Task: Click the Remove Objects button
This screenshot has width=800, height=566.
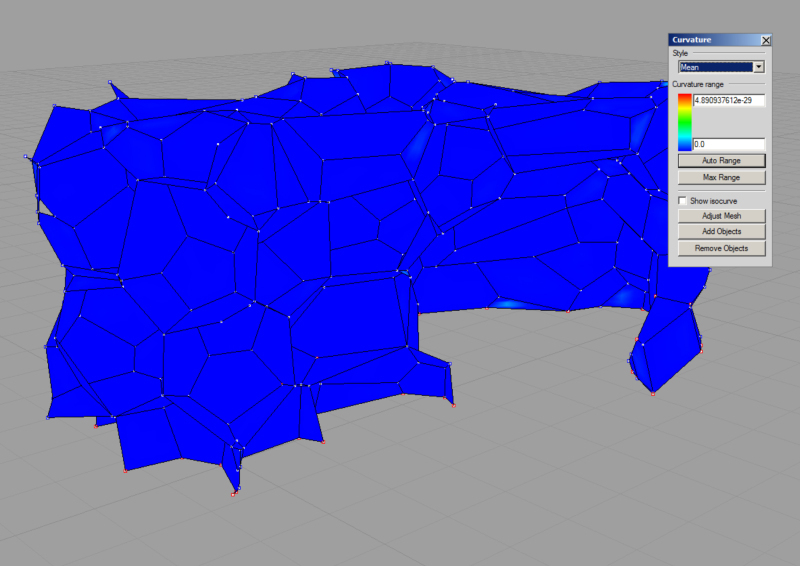Action: click(x=721, y=249)
